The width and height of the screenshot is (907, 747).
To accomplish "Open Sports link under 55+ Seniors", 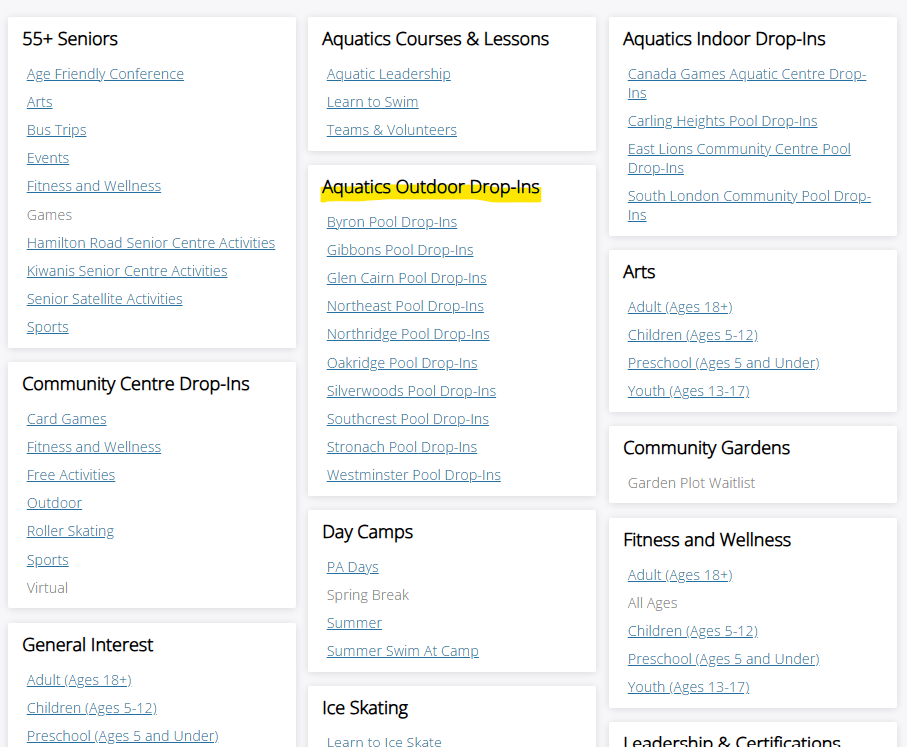I will [x=47, y=327].
